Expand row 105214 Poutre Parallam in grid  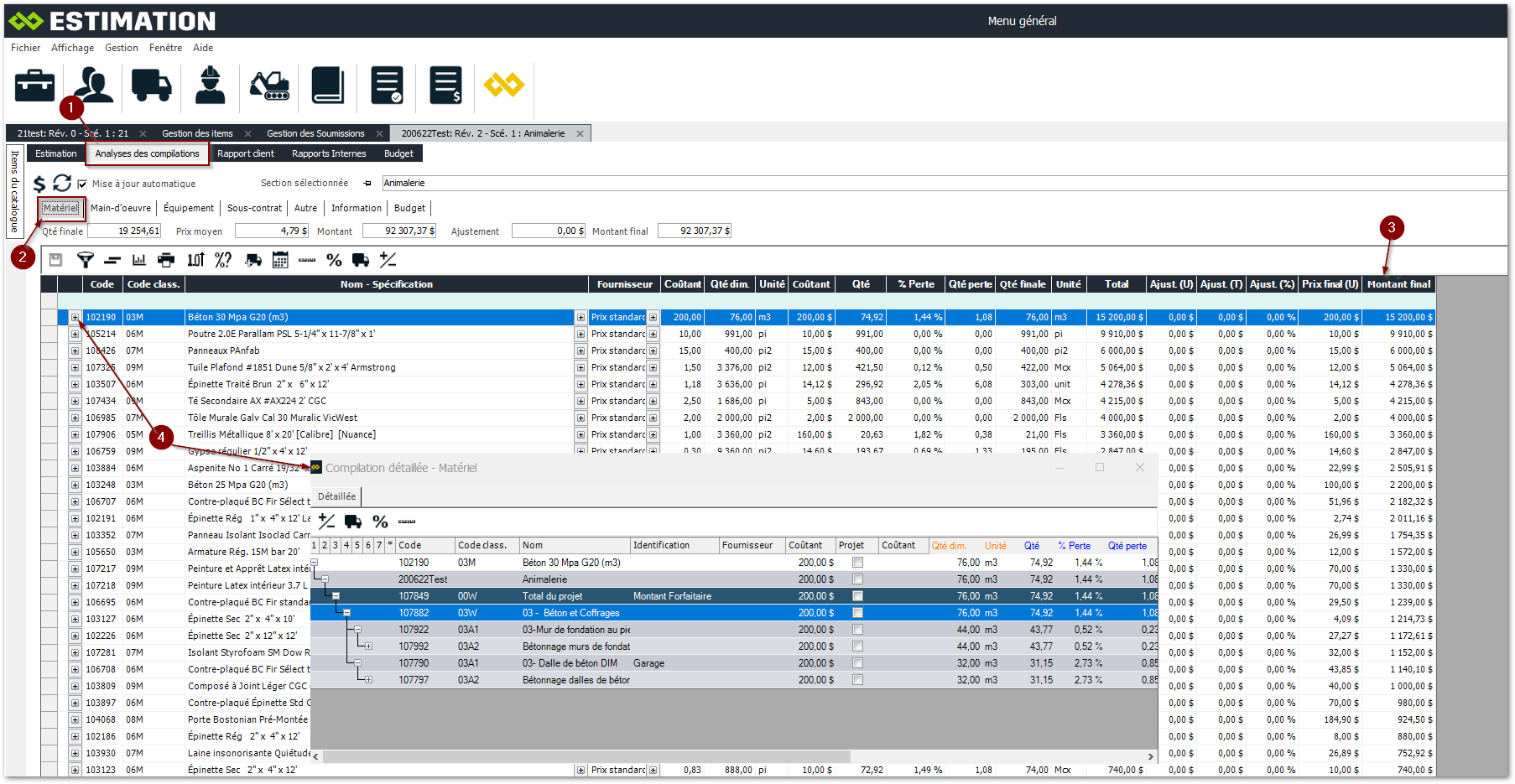coord(75,334)
